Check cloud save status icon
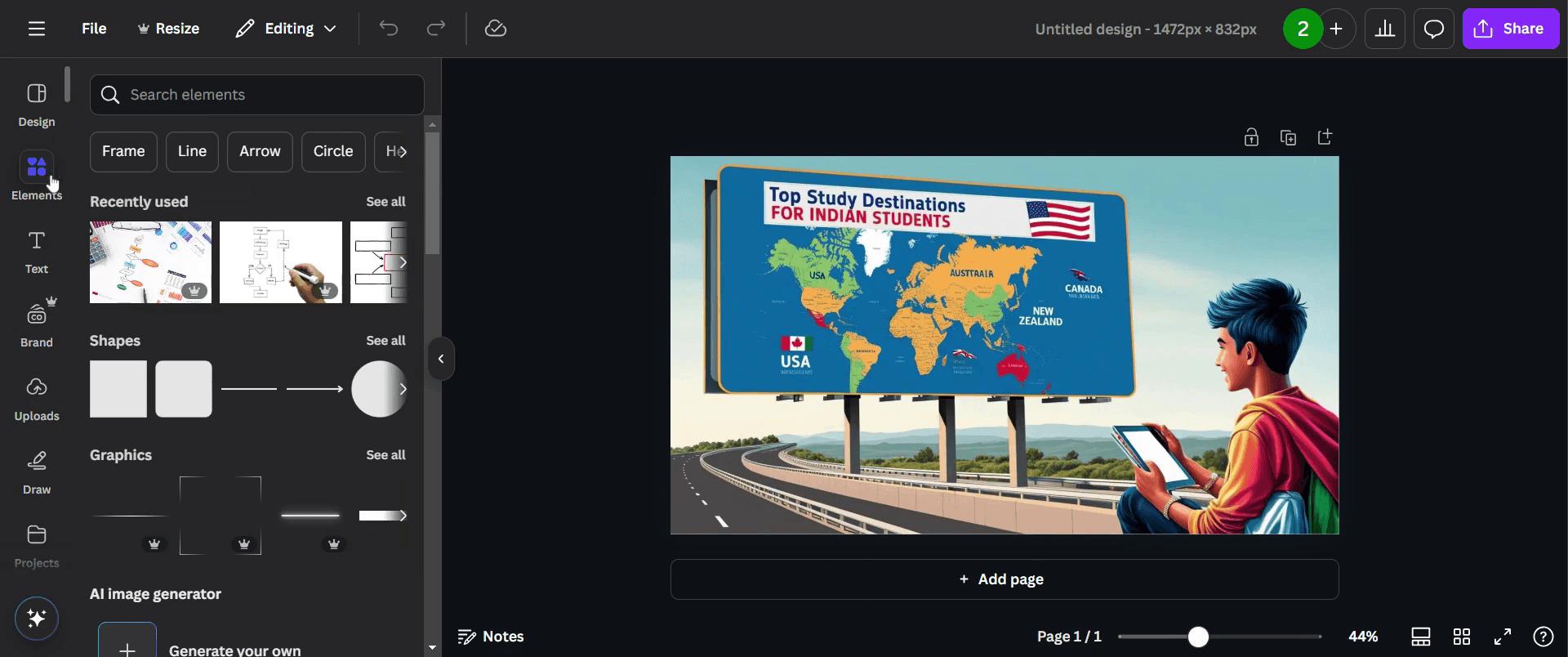The height and width of the screenshot is (657, 1568). click(x=496, y=29)
